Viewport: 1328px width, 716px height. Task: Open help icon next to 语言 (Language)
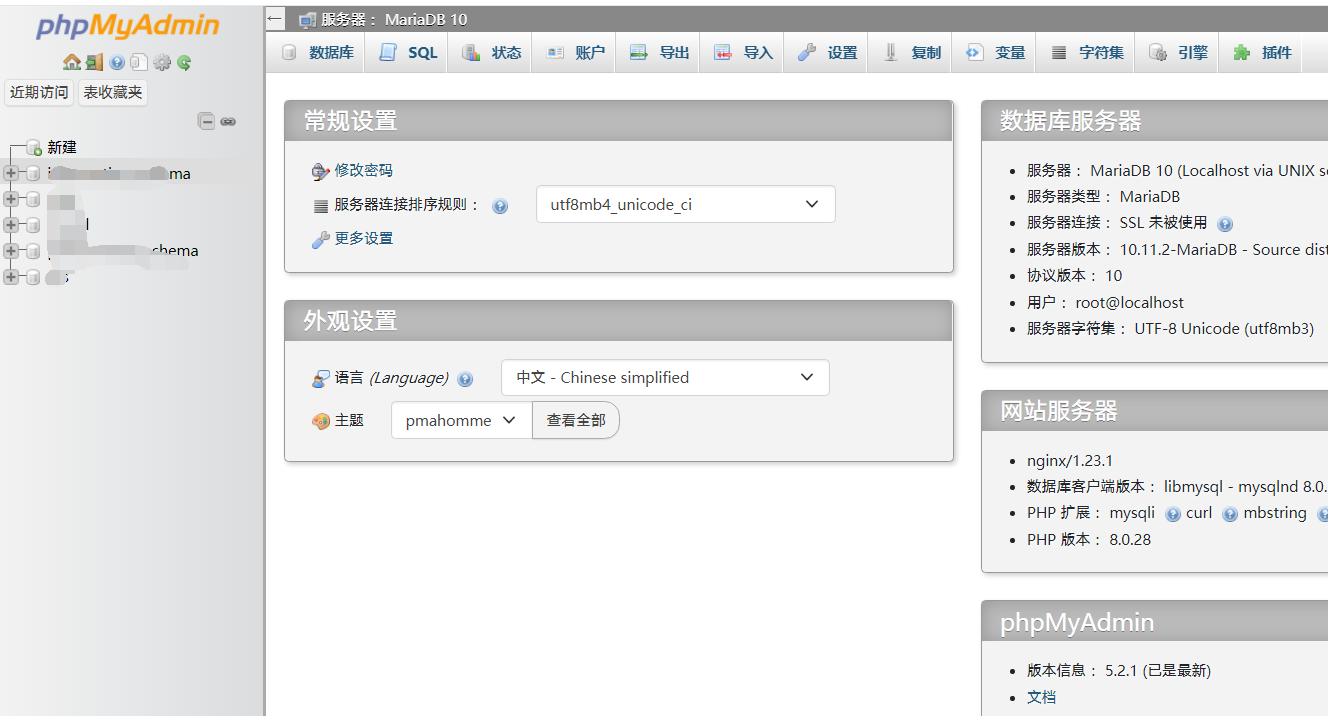pyautogui.click(x=465, y=379)
